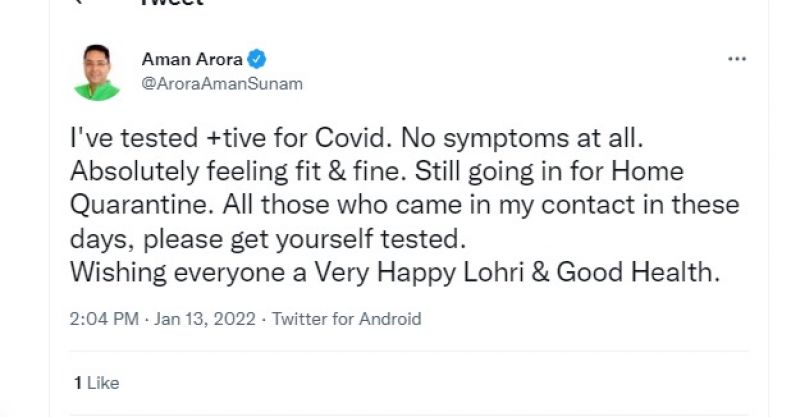Viewport: 800px width, 417px height.
Task: Click the blue verified badge
Action: pyautogui.click(x=258, y=59)
